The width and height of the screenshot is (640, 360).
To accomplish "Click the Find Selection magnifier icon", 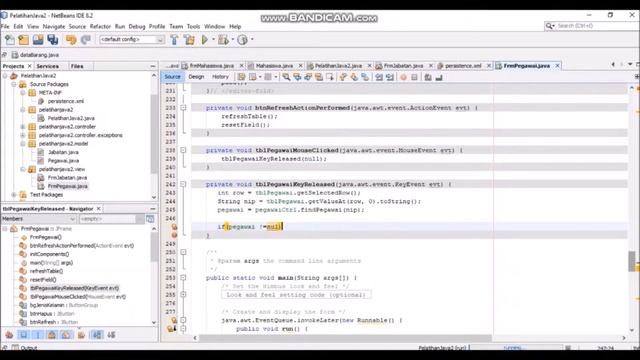I will (286, 77).
